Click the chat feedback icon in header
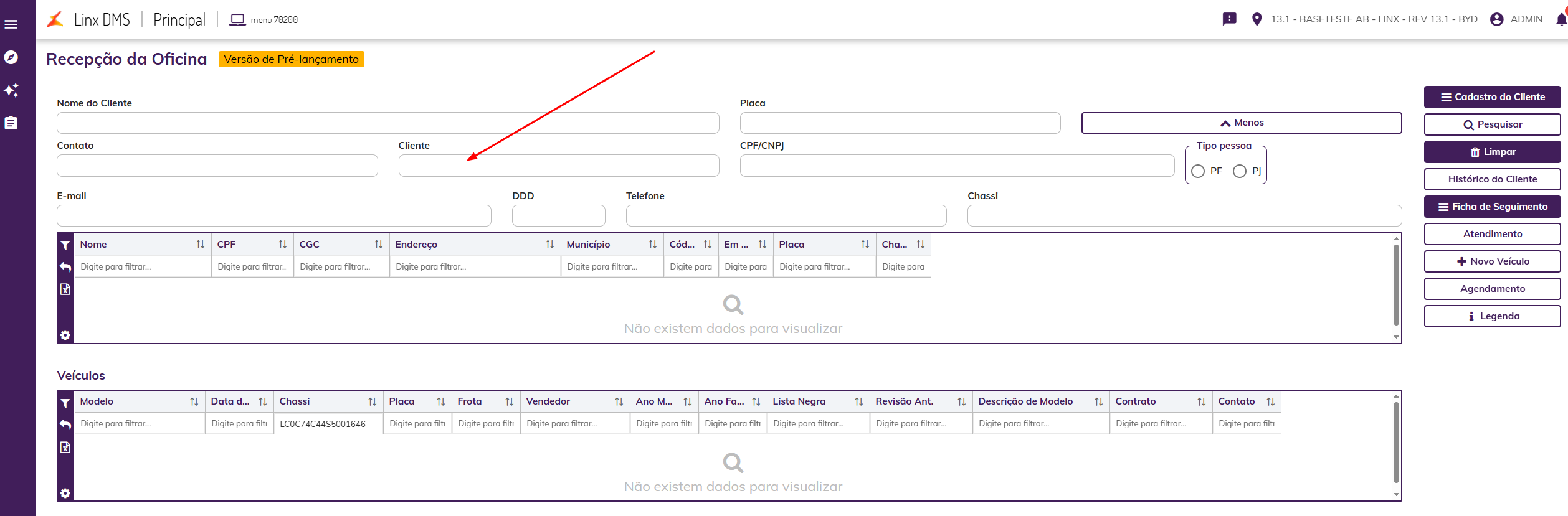 [x=1229, y=19]
